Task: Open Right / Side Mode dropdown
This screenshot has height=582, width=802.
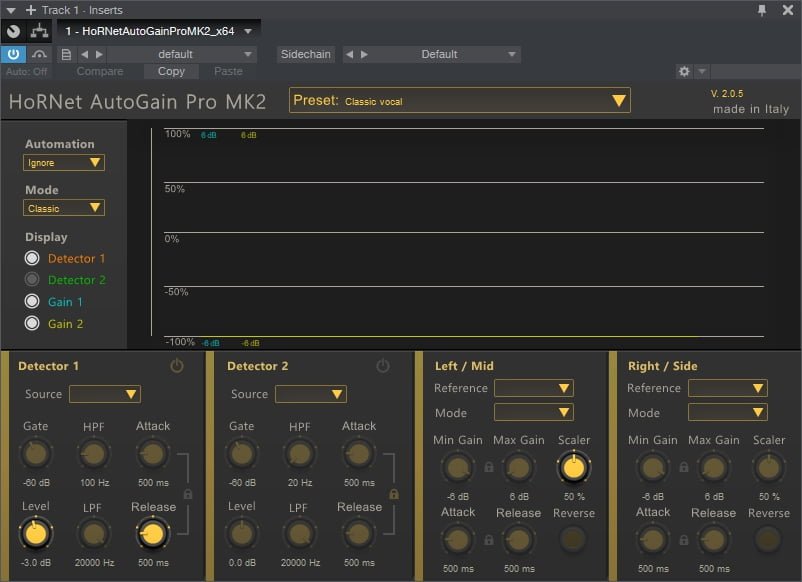Action: coord(727,412)
